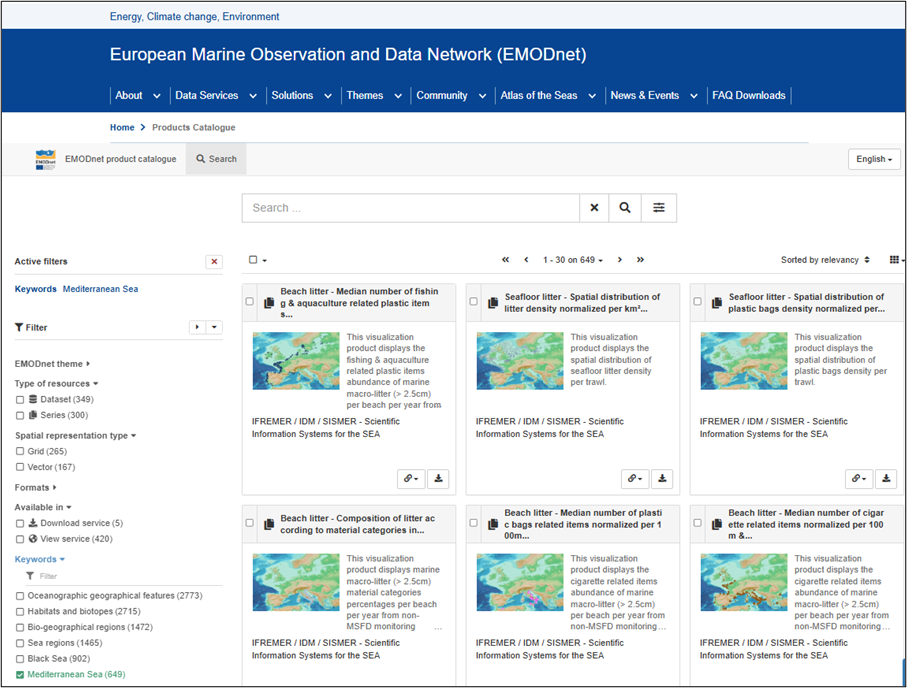Click series icon on cigarette related items card
The width and height of the screenshot is (907, 688).
coord(717,524)
